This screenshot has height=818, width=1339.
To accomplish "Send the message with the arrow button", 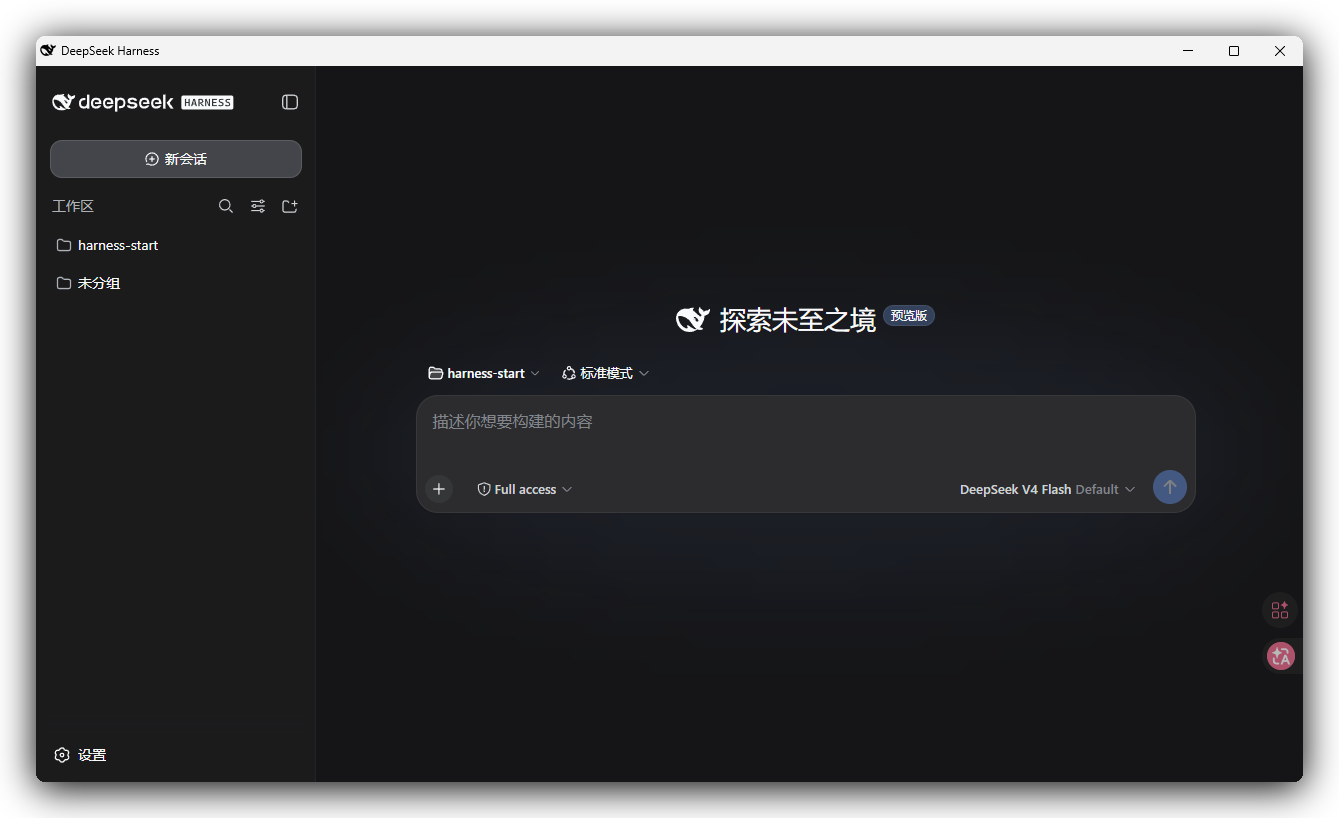I will [x=1170, y=487].
